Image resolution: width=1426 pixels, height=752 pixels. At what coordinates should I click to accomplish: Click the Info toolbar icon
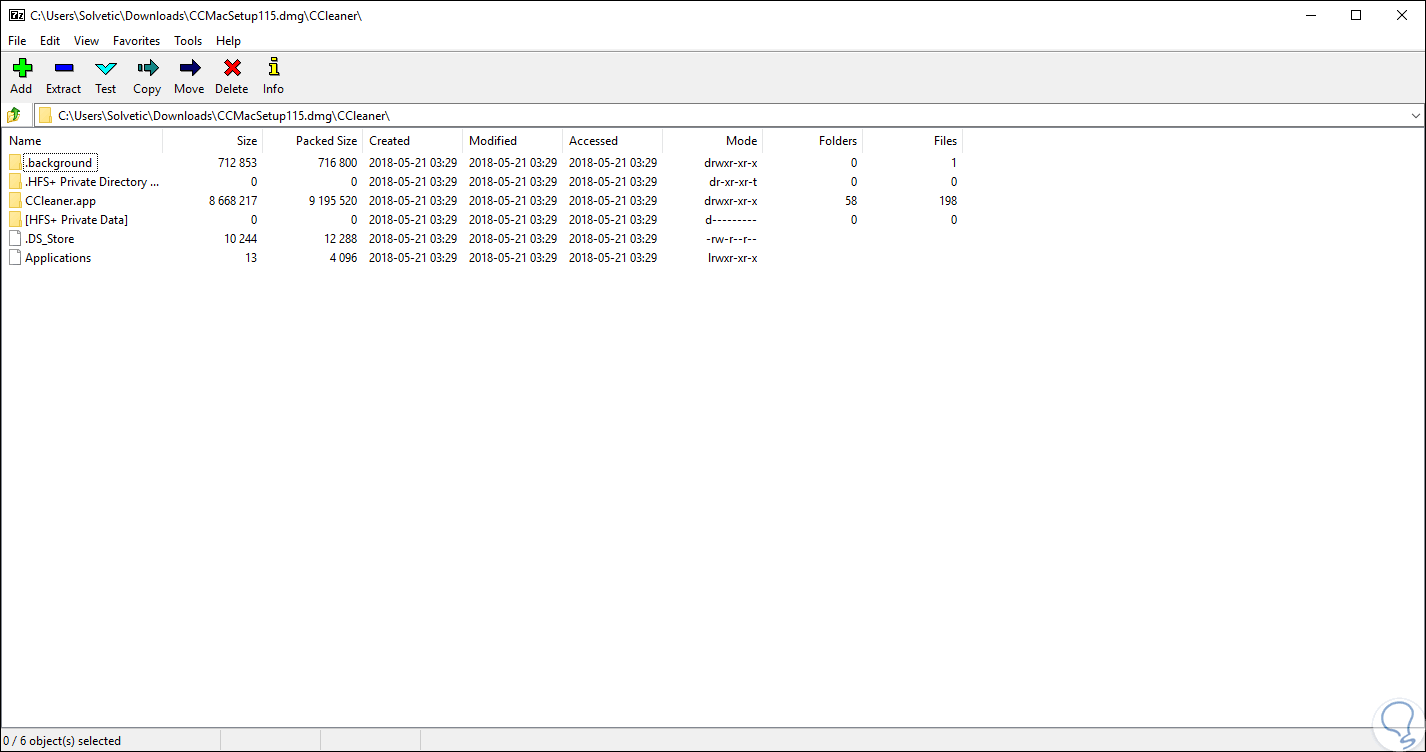click(273, 68)
